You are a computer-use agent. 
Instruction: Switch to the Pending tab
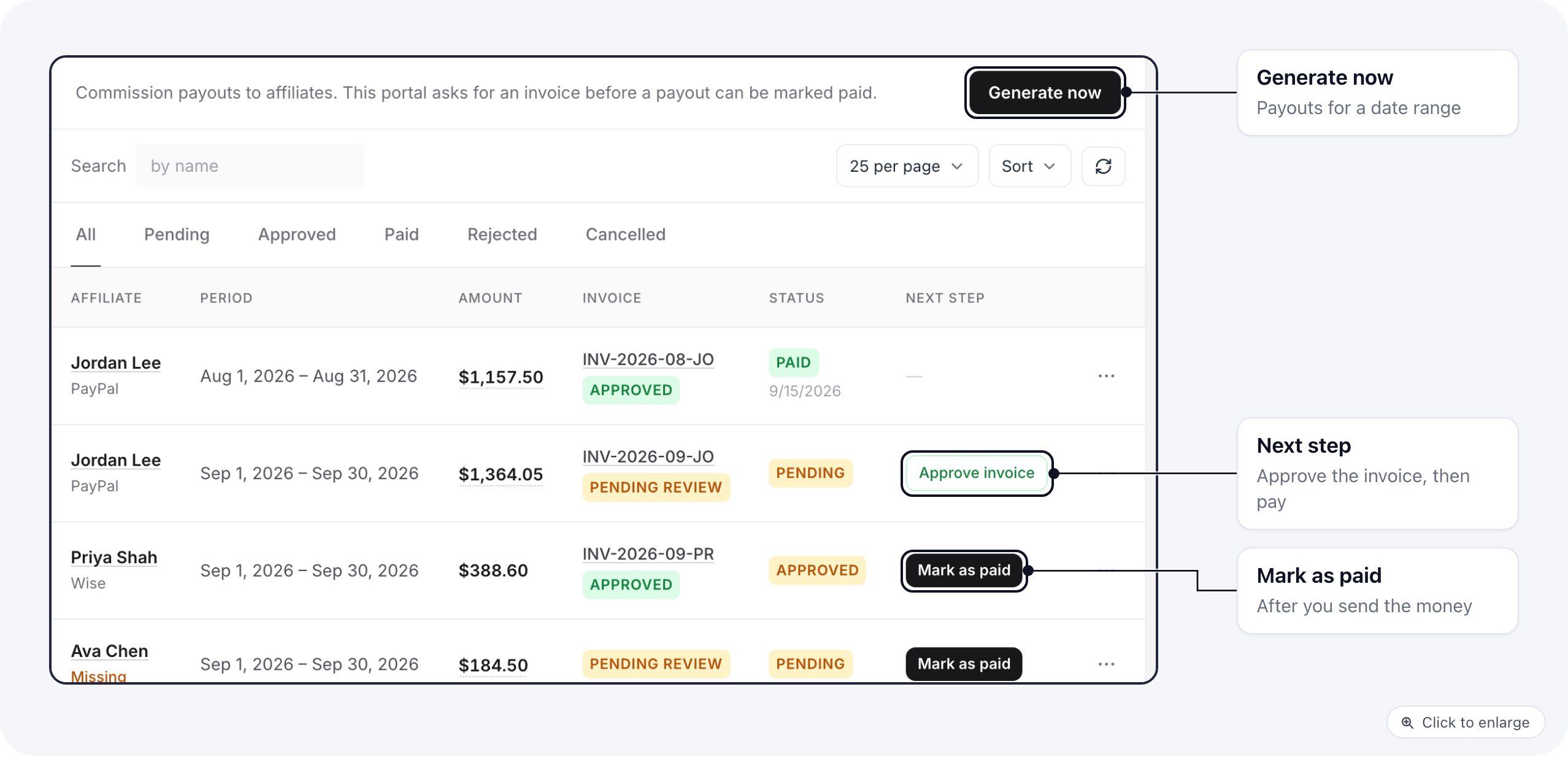tap(177, 234)
